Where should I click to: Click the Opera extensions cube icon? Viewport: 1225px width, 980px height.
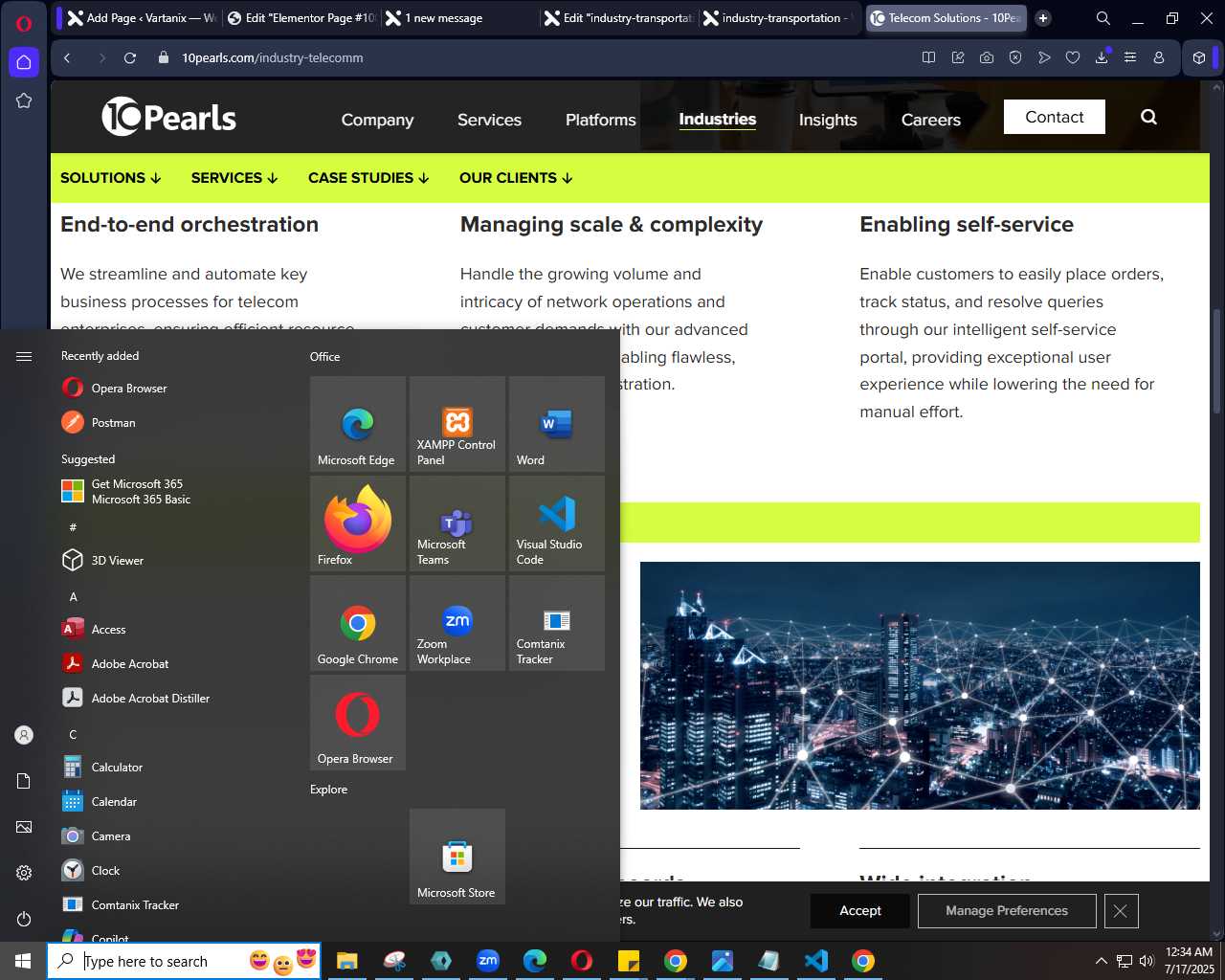click(1198, 57)
